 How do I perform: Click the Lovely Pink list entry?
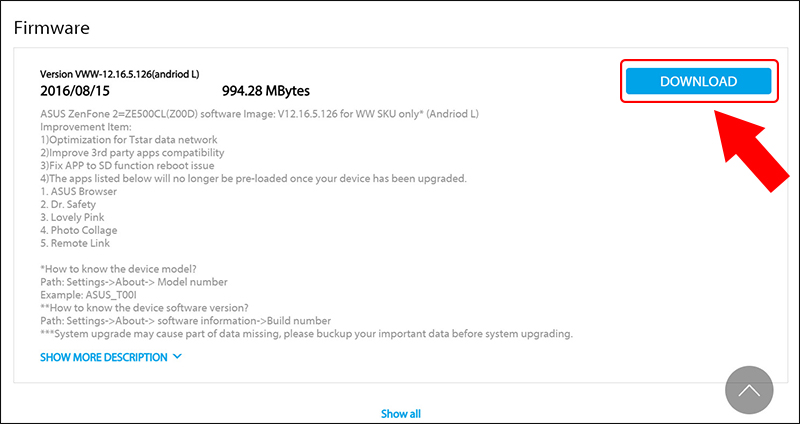coord(72,217)
